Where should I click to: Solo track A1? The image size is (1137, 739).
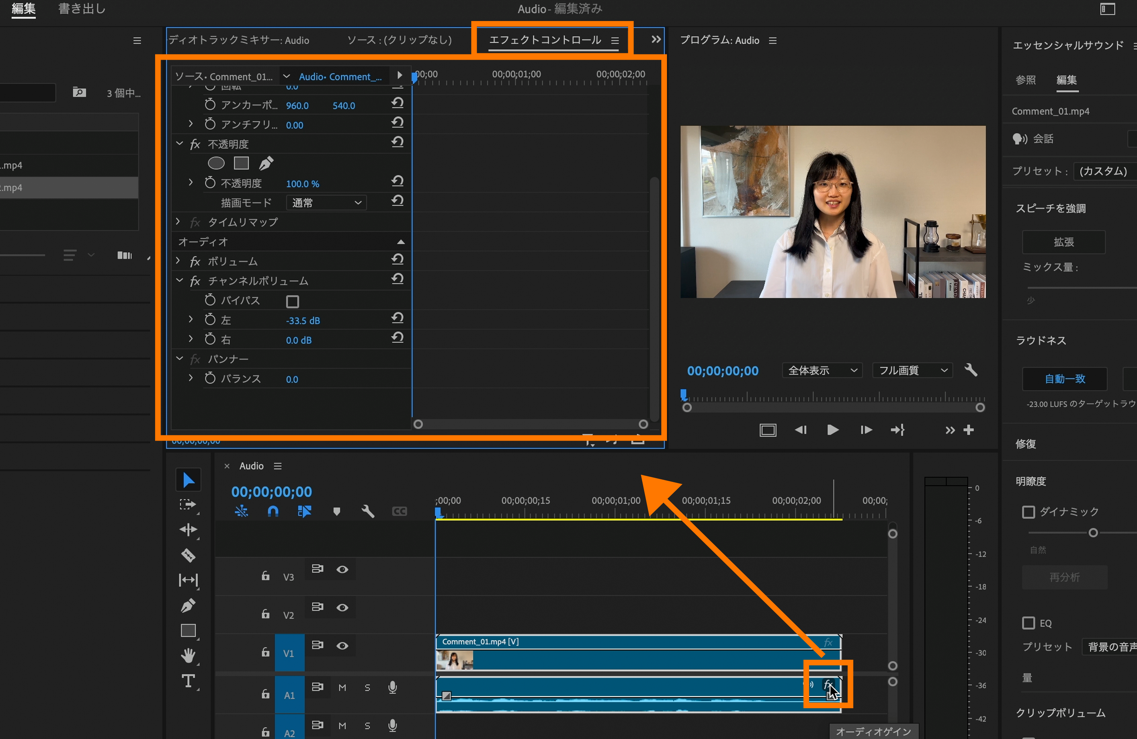367,688
